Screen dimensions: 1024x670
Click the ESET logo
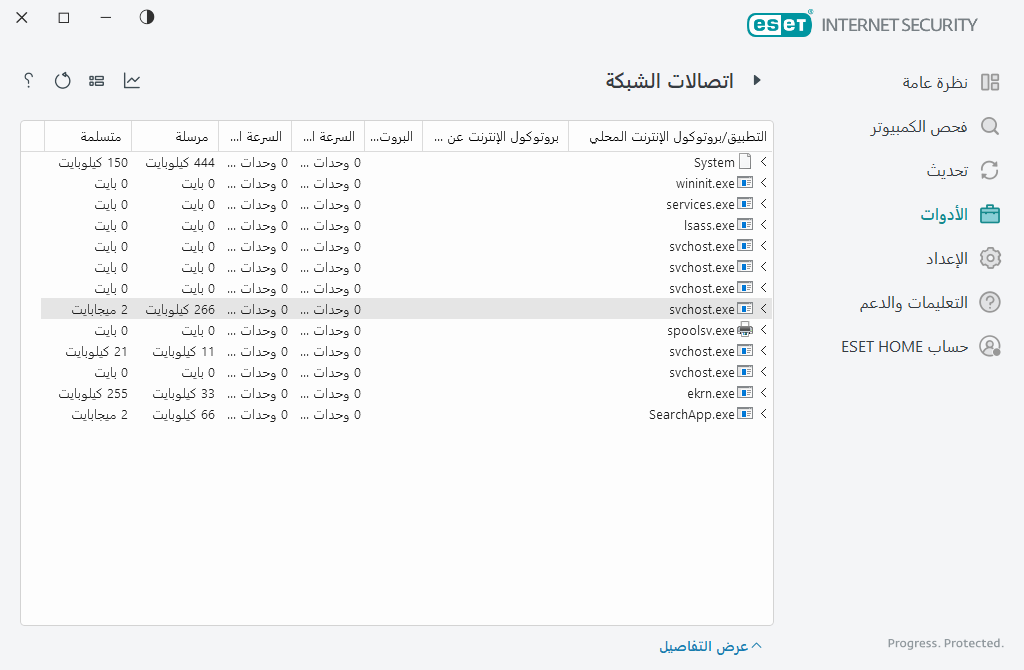click(x=780, y=24)
